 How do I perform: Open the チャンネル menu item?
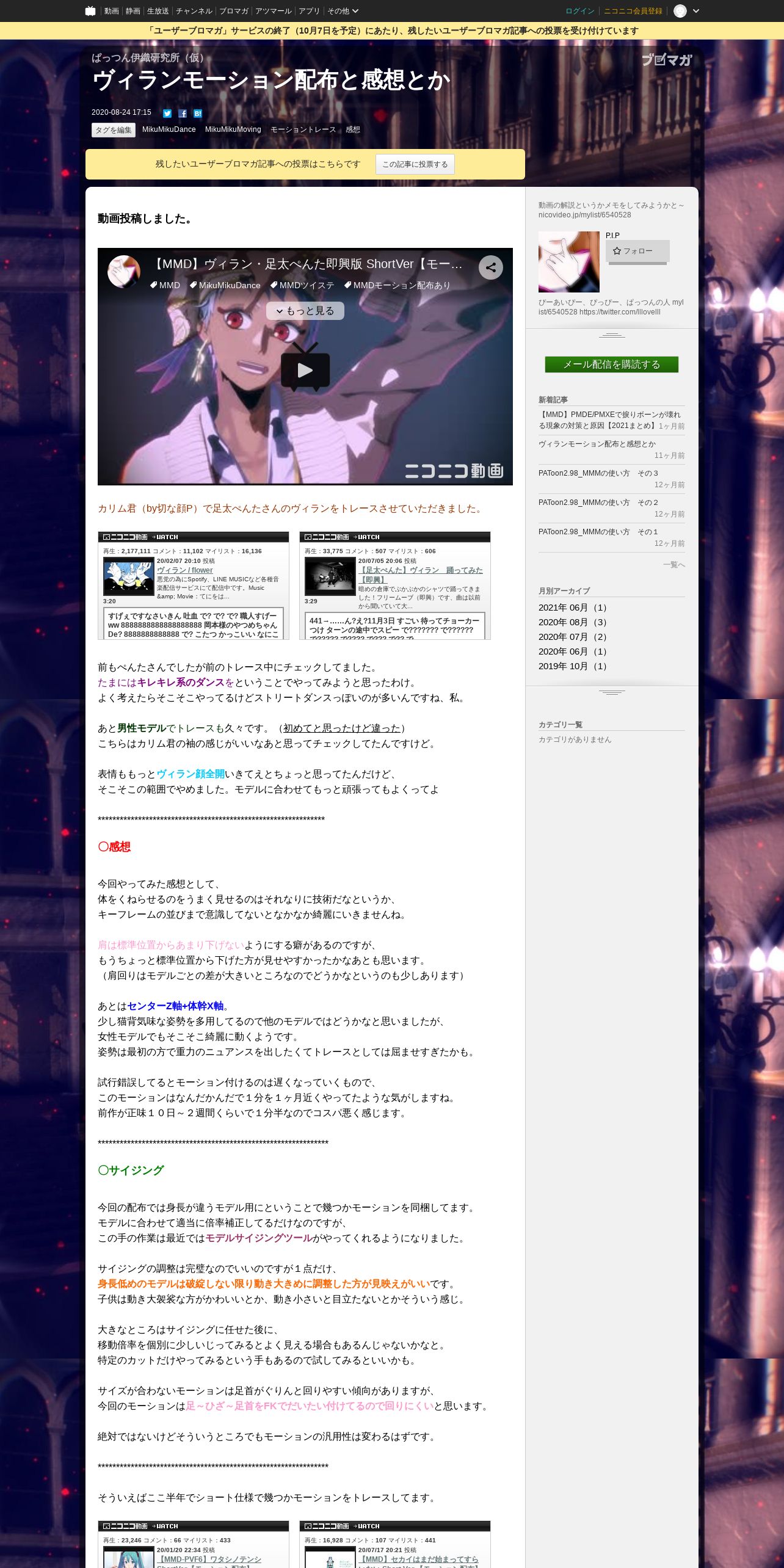(x=194, y=11)
